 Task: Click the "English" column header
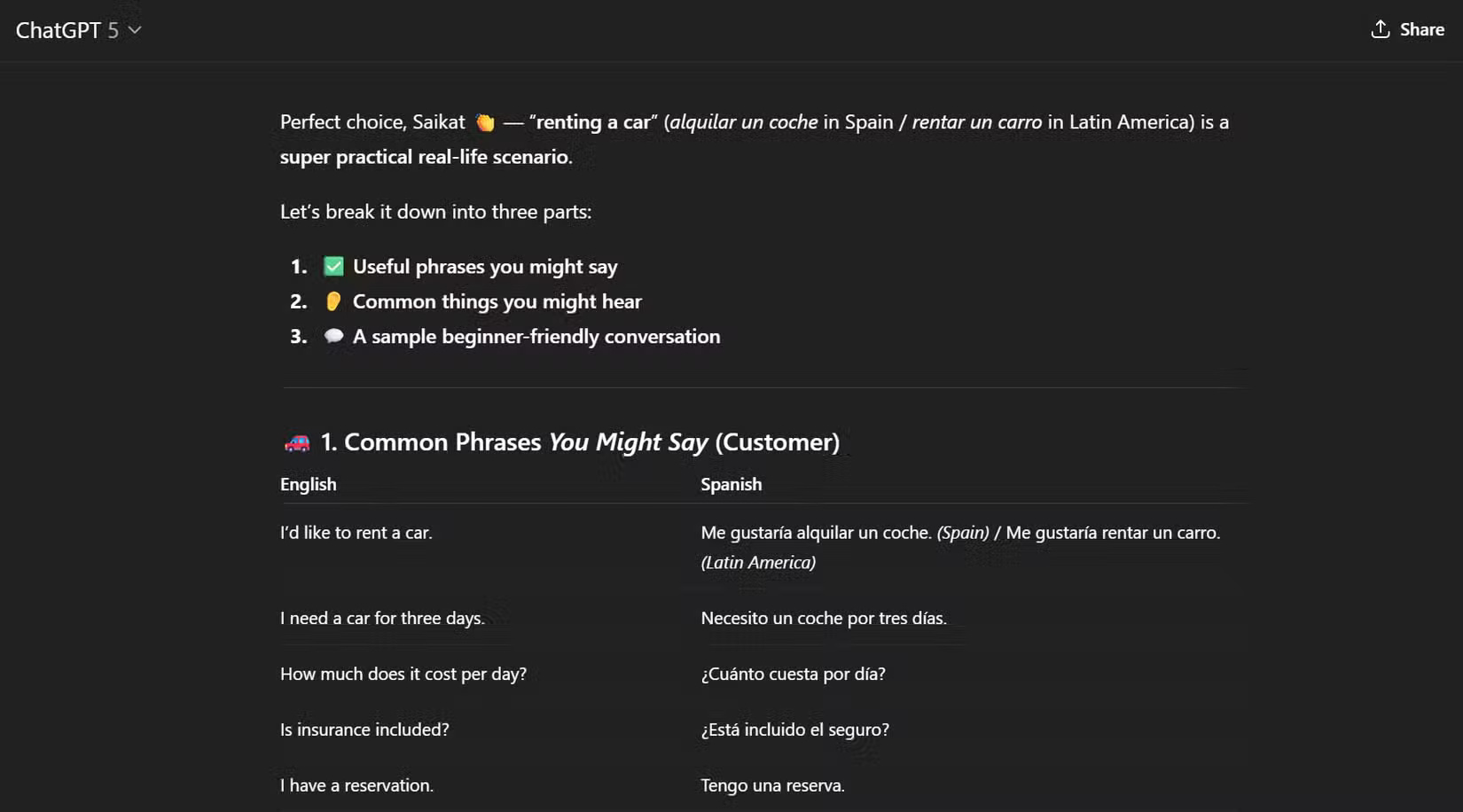308,484
